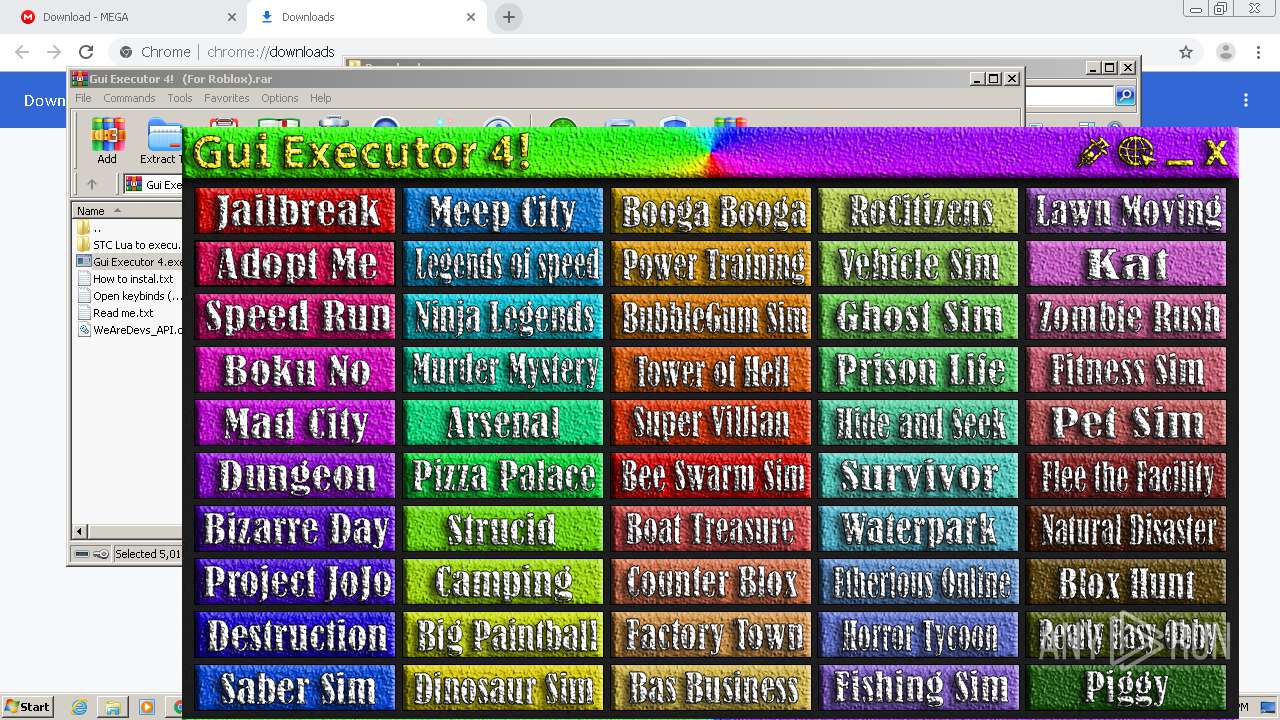Open a new Chrome tab with plus button
Image resolution: width=1280 pixels, height=720 pixels.
click(x=509, y=17)
